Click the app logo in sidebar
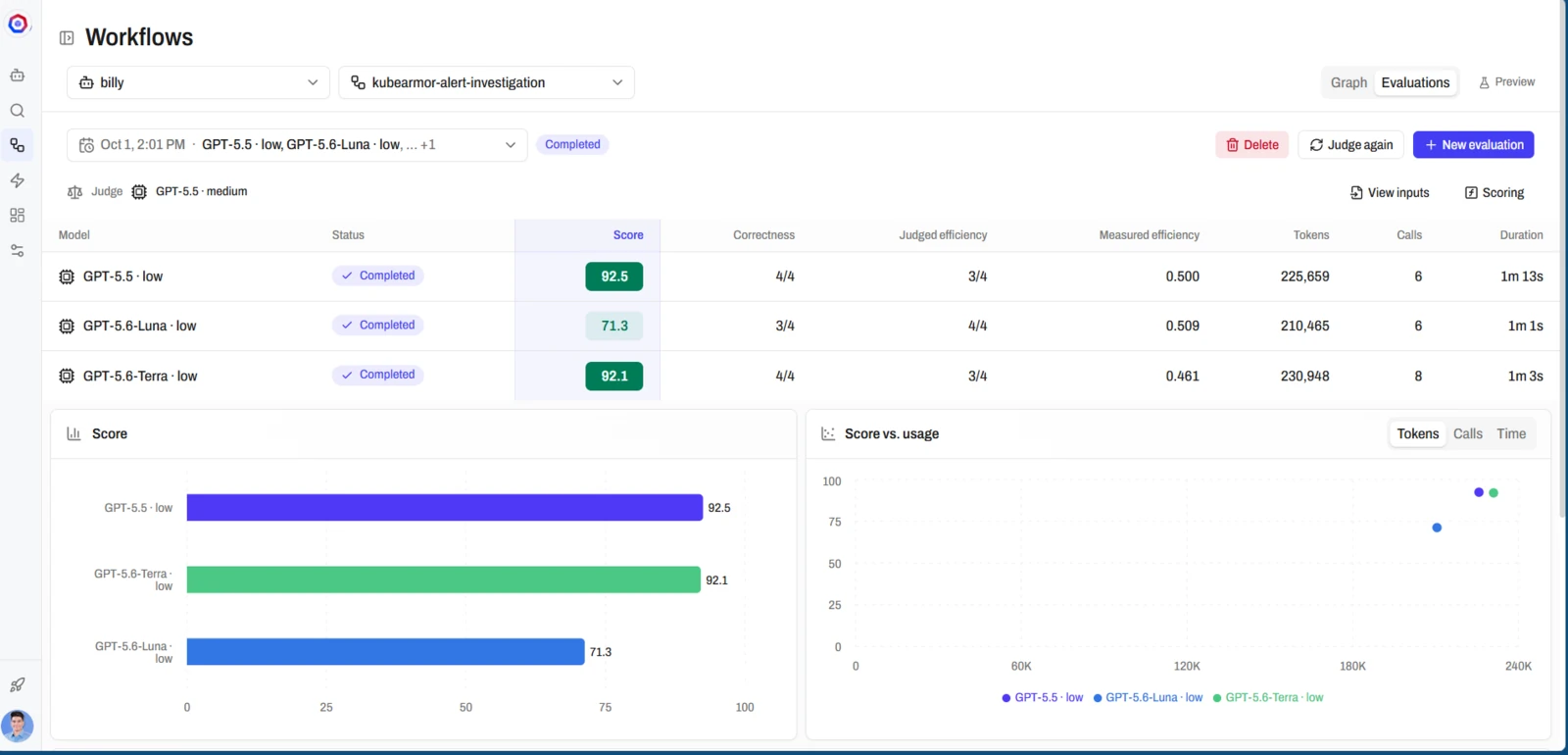The image size is (1568, 755). pos(18,24)
